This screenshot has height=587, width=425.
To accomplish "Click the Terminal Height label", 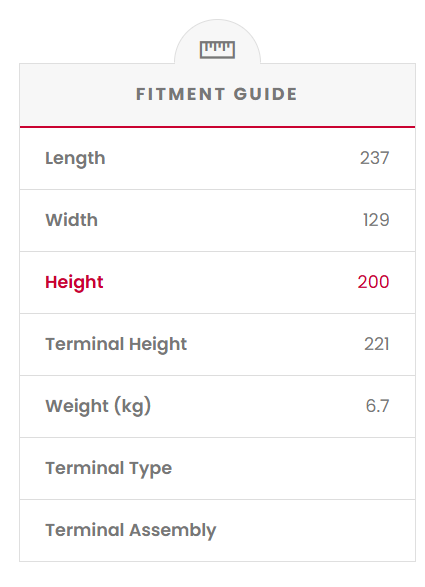I will (x=116, y=344).
